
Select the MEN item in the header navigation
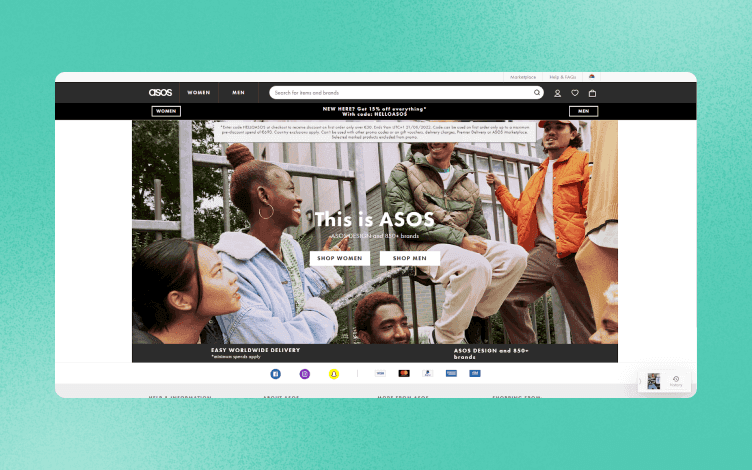tap(238, 93)
